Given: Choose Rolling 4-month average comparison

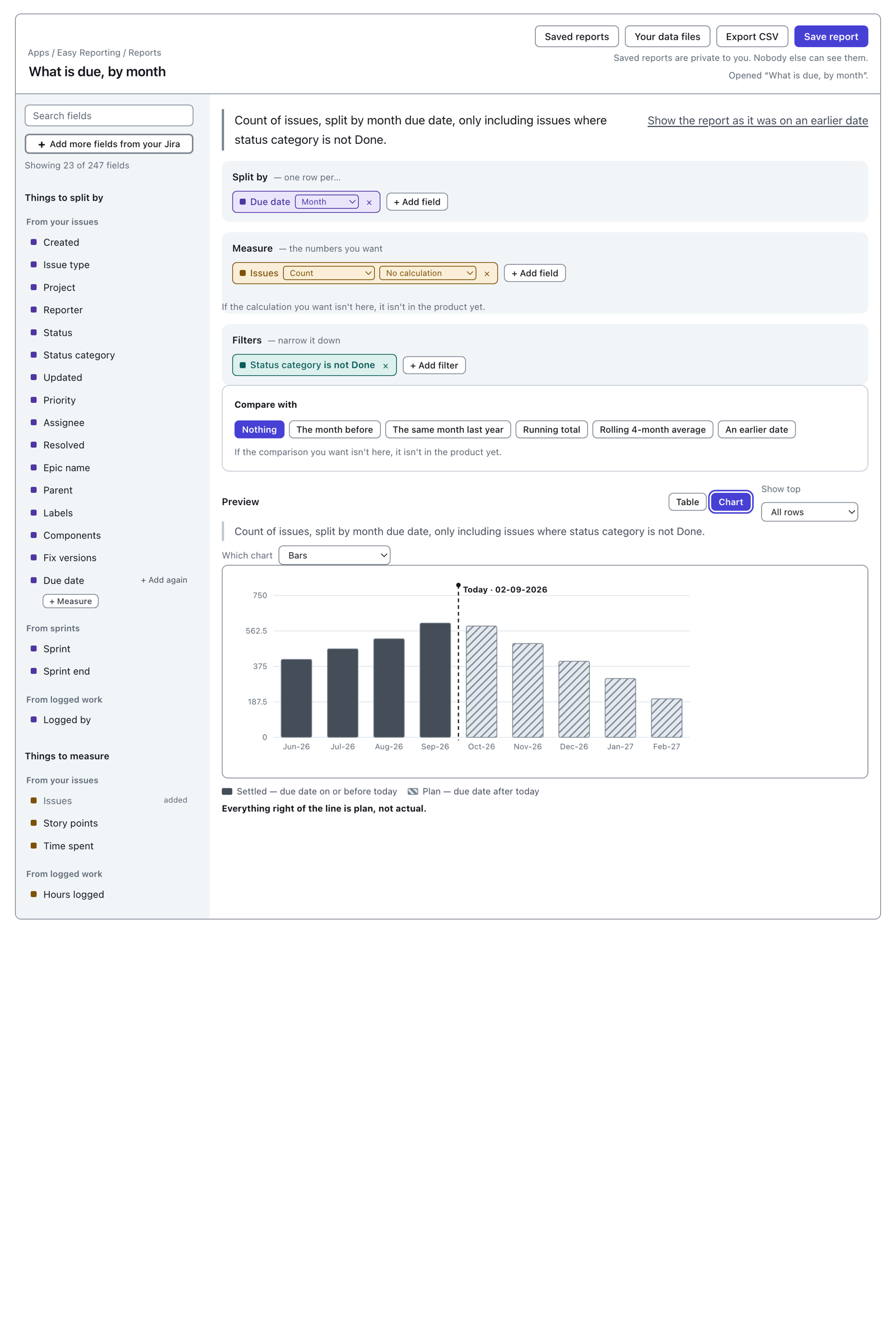Looking at the screenshot, I should pyautogui.click(x=652, y=430).
